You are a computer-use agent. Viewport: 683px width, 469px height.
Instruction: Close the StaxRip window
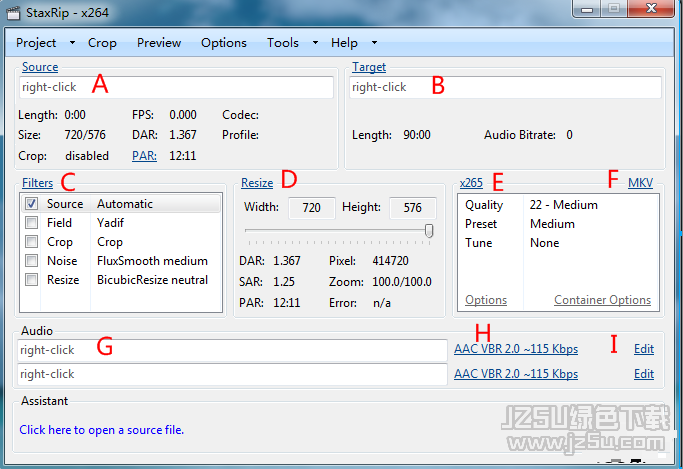pos(651,9)
